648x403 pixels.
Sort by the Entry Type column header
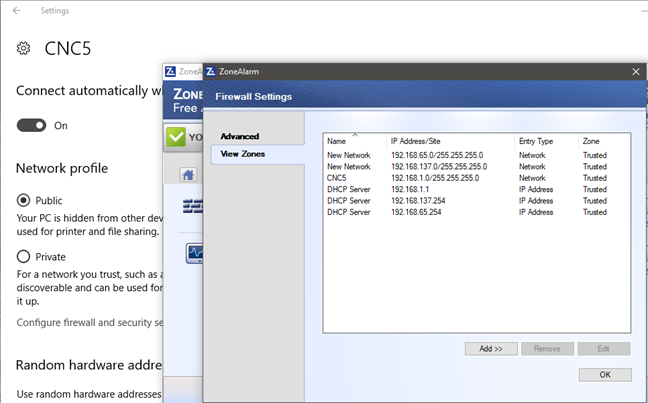[546, 141]
